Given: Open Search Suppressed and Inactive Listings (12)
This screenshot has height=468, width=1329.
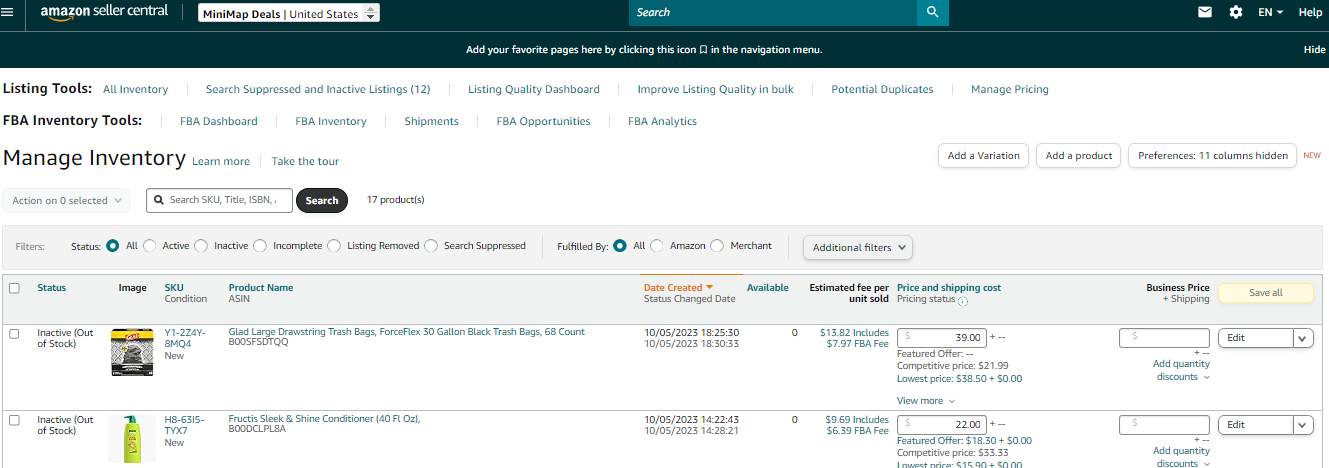Looking at the screenshot, I should tap(318, 89).
